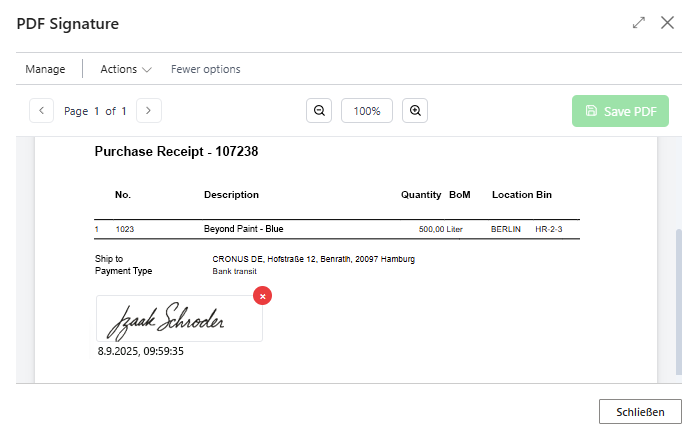The height and width of the screenshot is (438, 699).
Task: Click the page number indicator text
Action: (x=95, y=111)
